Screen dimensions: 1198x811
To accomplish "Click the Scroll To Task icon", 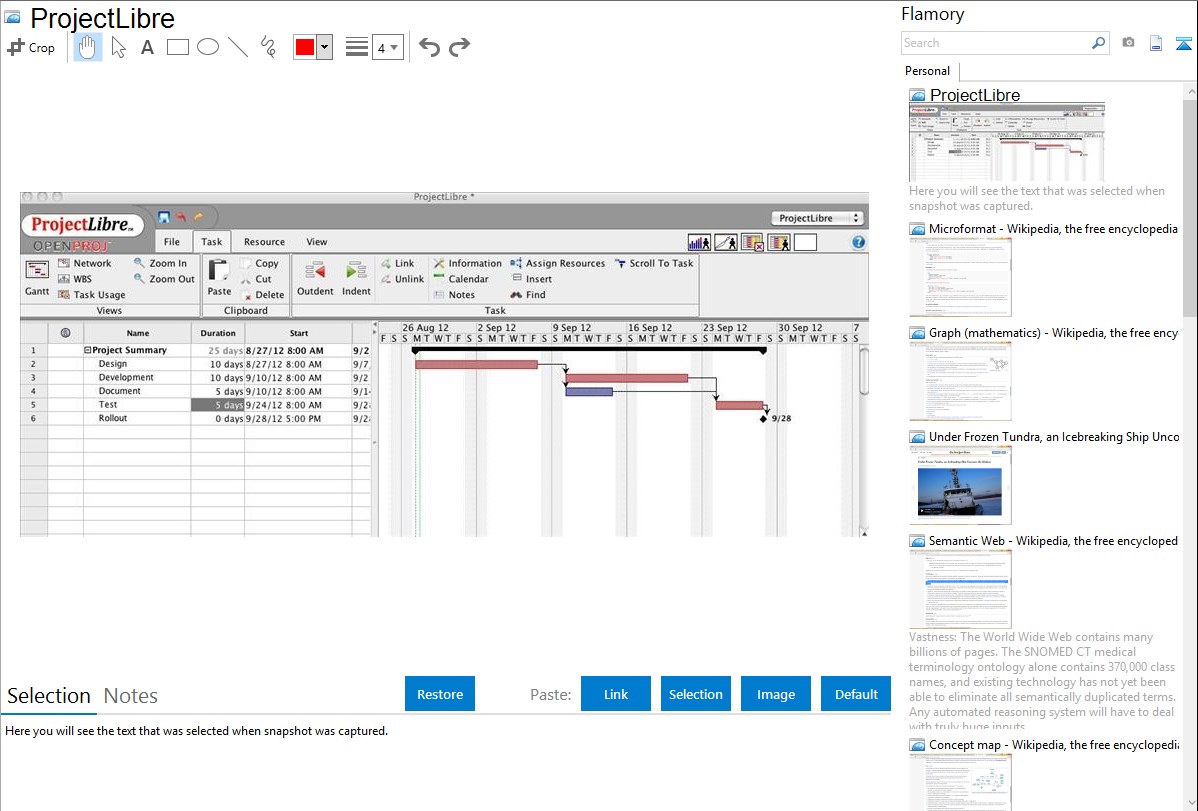I will 620,263.
